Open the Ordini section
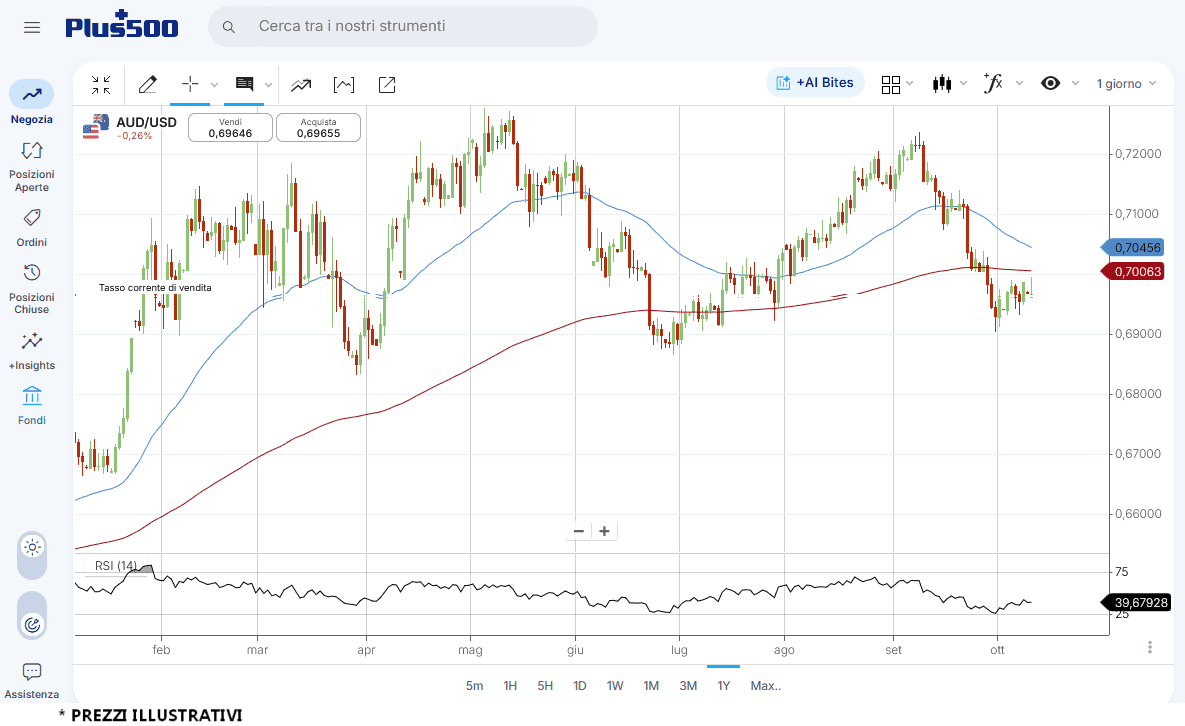The height and width of the screenshot is (726, 1185). [32, 227]
